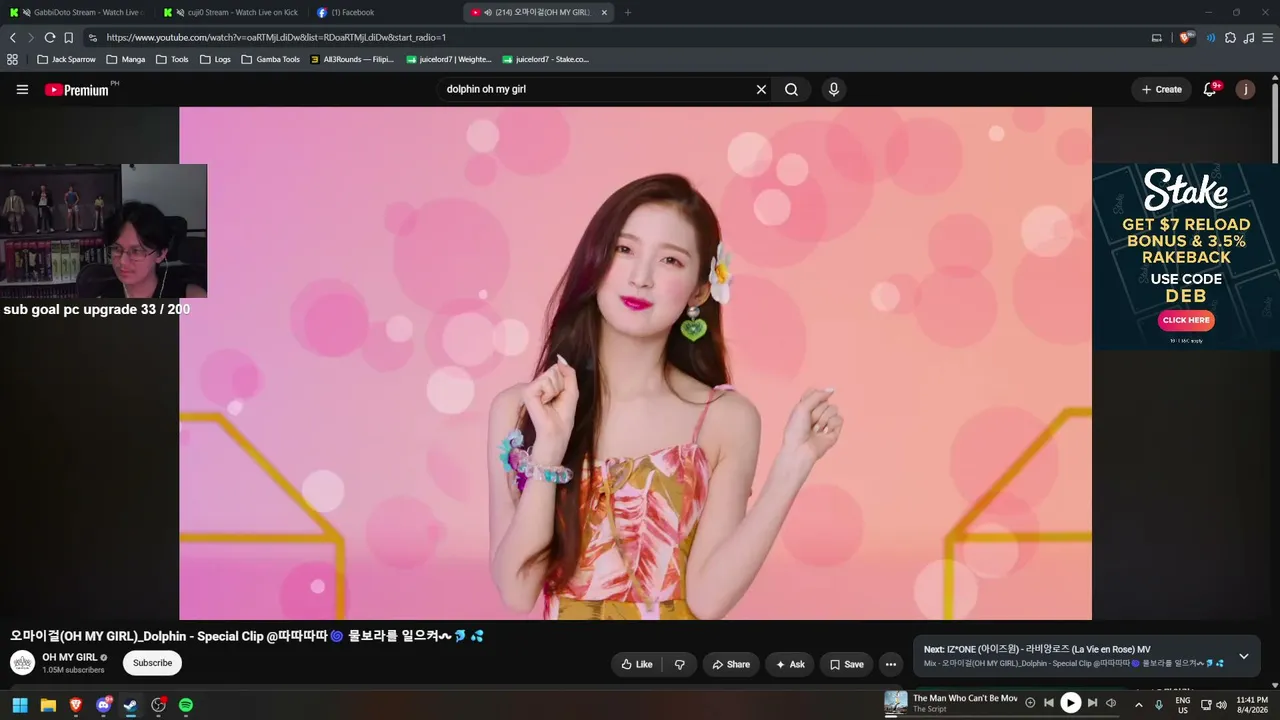Open the YouTube guide hamburger menu
Image resolution: width=1280 pixels, height=720 pixels.
click(22, 89)
